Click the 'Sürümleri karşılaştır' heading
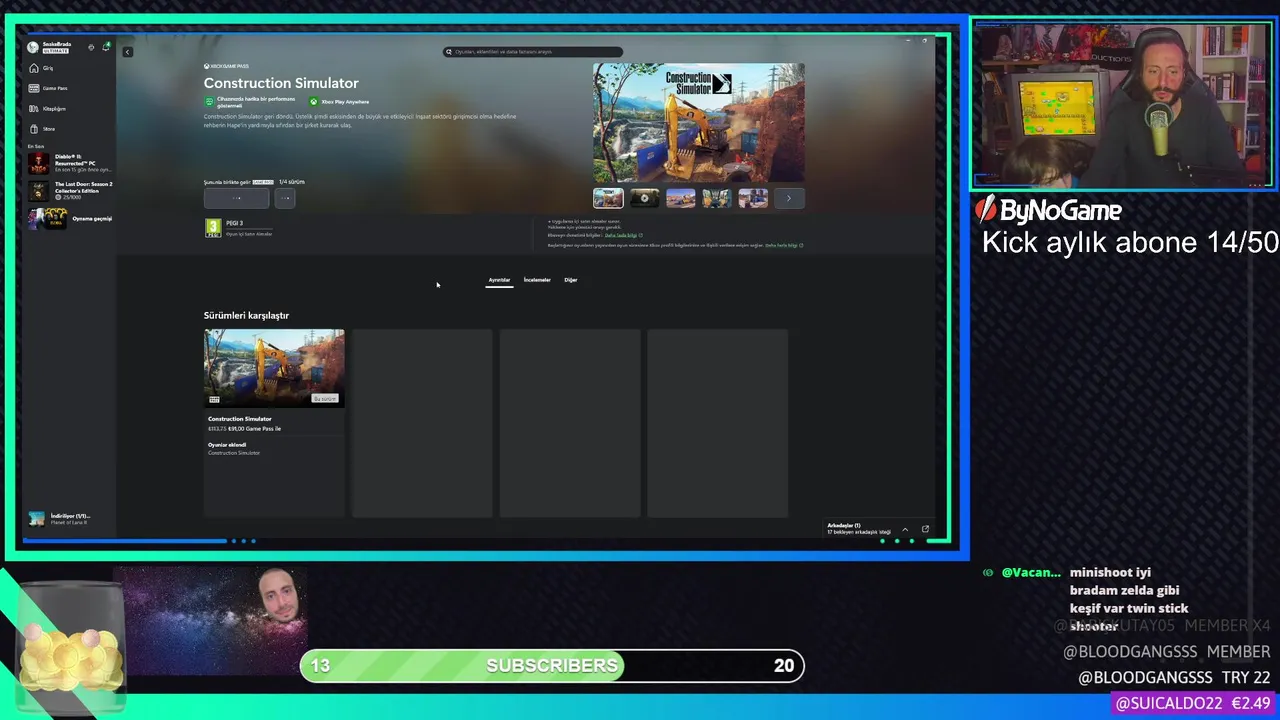 (246, 315)
